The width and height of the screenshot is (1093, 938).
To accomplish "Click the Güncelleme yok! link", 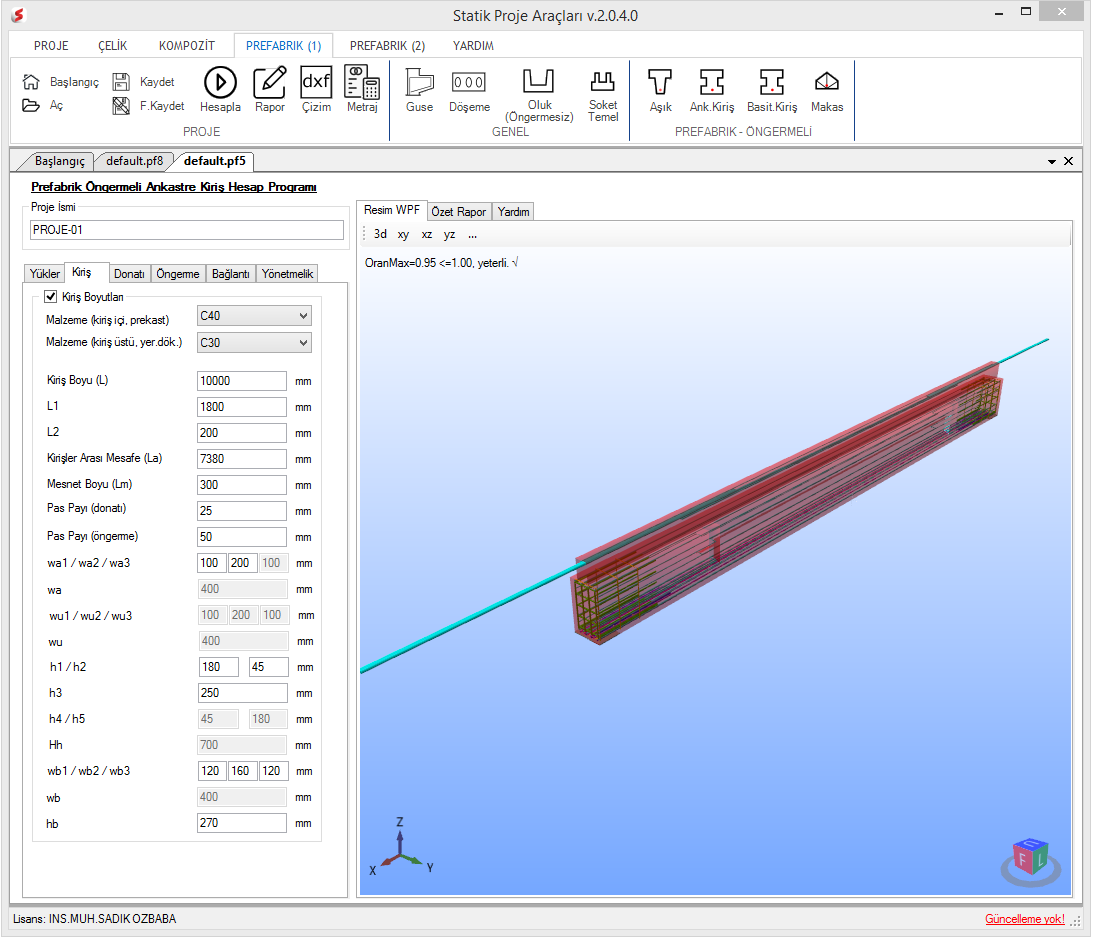I will click(x=1025, y=919).
